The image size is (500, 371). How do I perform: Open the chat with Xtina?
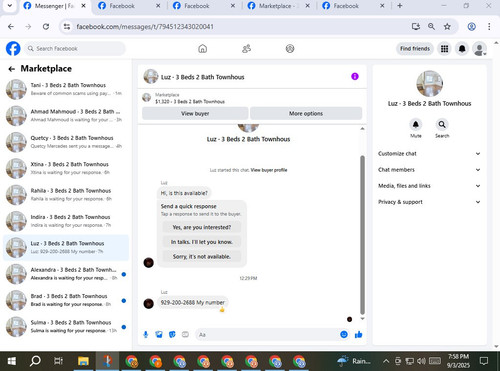pos(66,168)
